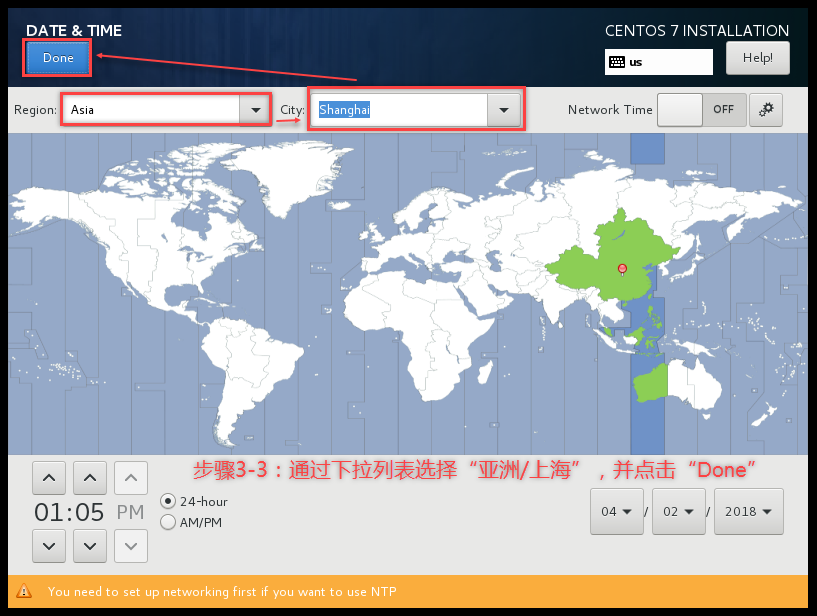Click the warning triangle icon in orange bar
This screenshot has height=616, width=817.
(x=24, y=591)
